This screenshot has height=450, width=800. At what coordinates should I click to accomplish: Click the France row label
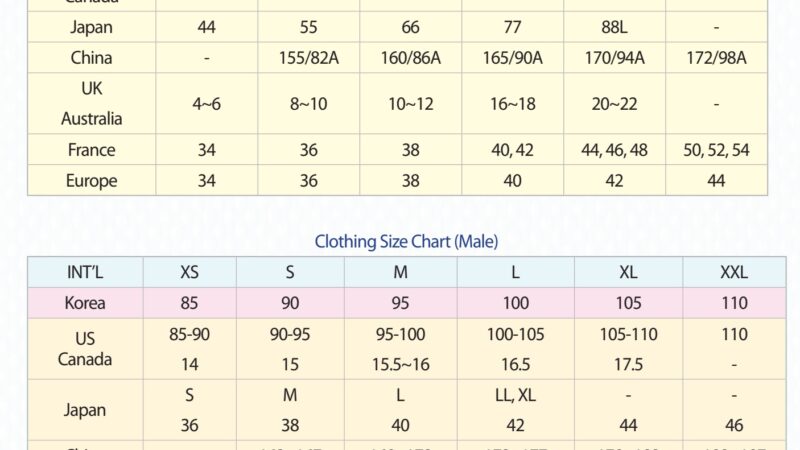(92, 150)
